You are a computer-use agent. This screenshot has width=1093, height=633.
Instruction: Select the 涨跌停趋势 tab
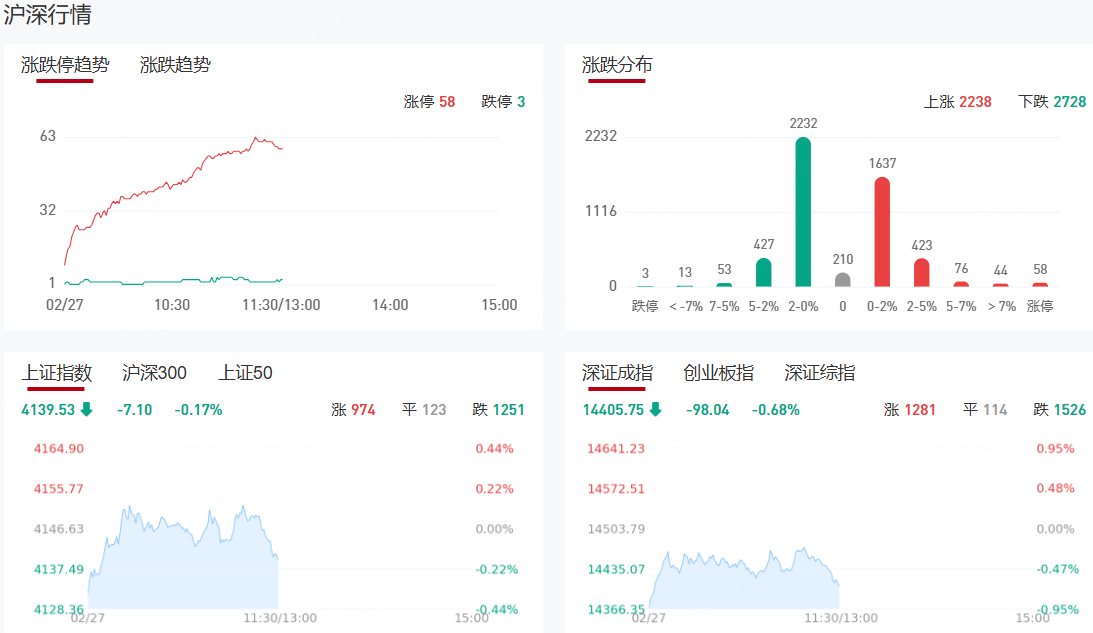click(x=65, y=65)
